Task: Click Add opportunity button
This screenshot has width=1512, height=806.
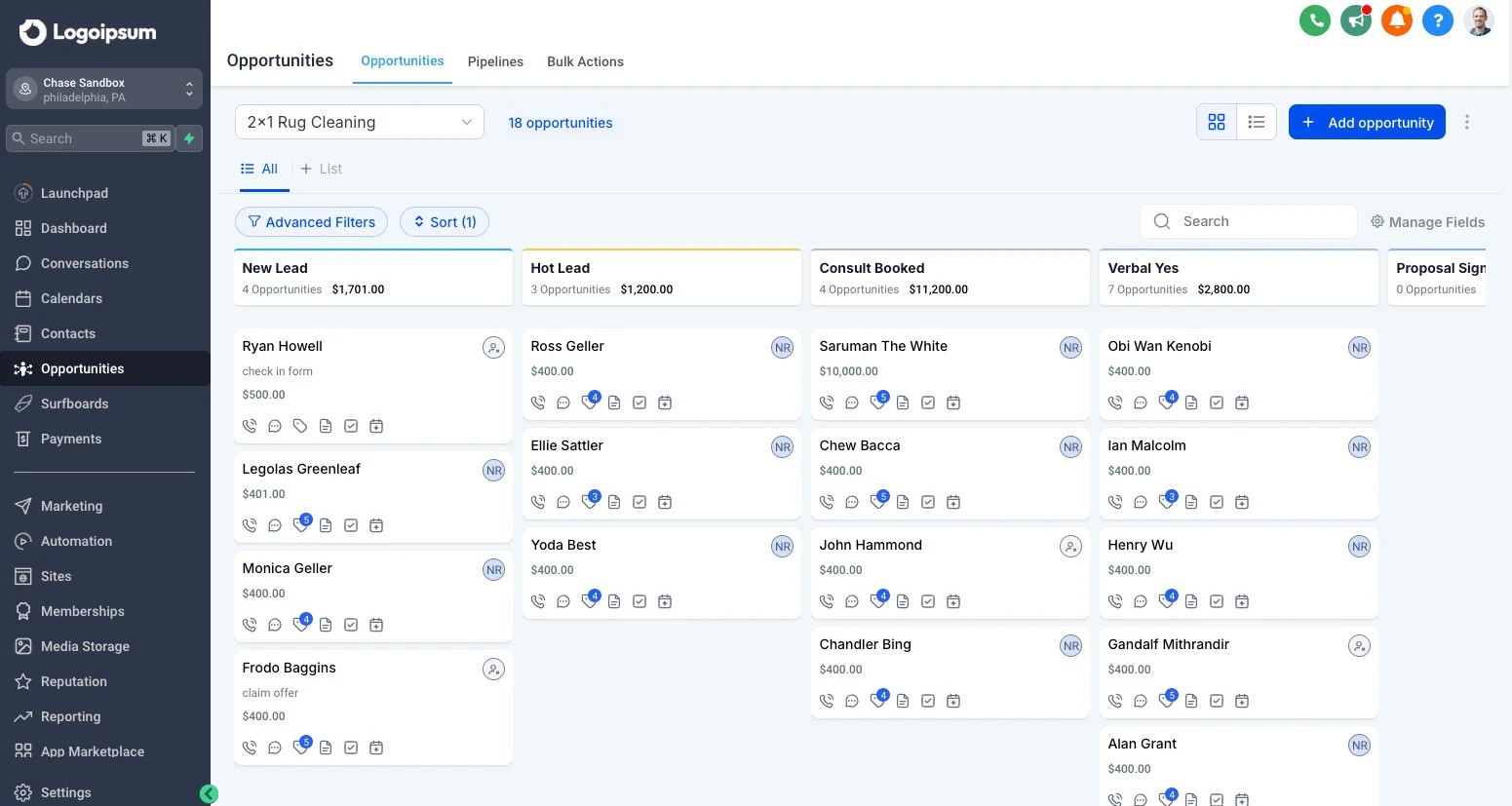Action: tap(1367, 122)
